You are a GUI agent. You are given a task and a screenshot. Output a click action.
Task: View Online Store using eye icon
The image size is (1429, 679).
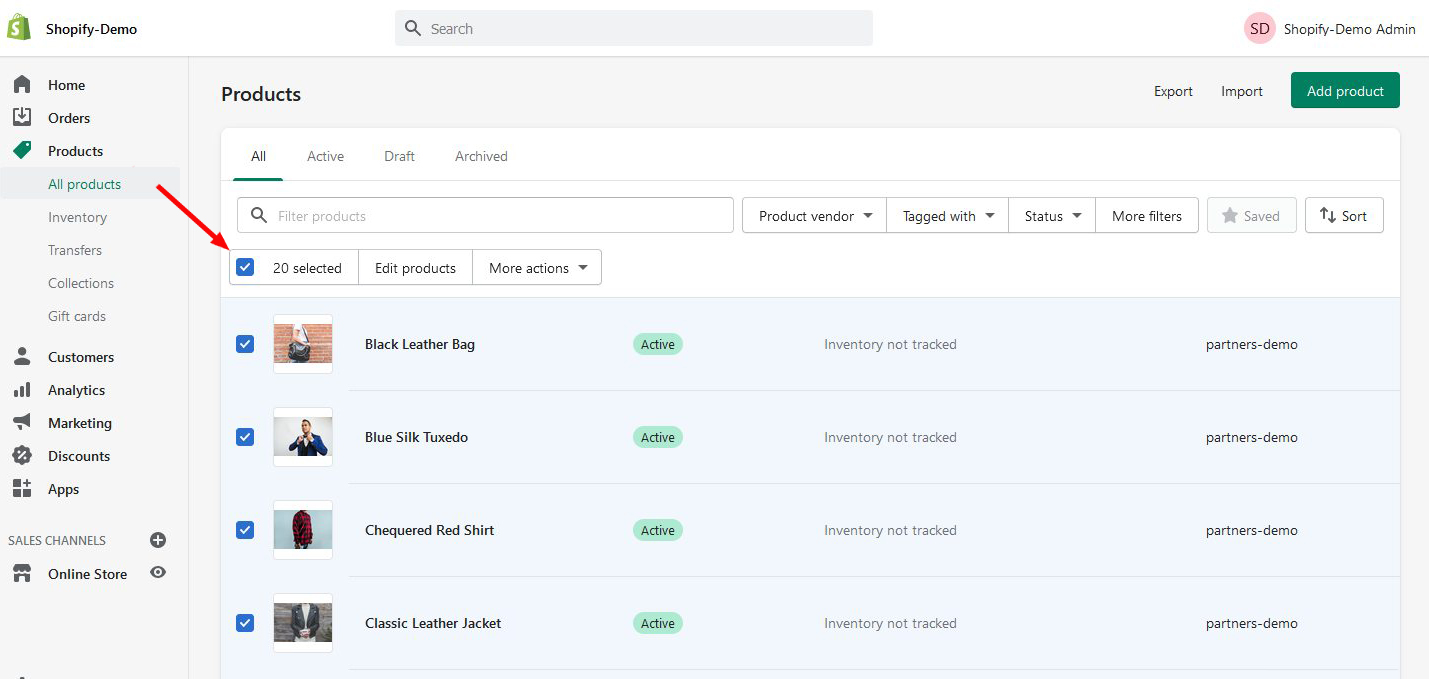pos(157,573)
